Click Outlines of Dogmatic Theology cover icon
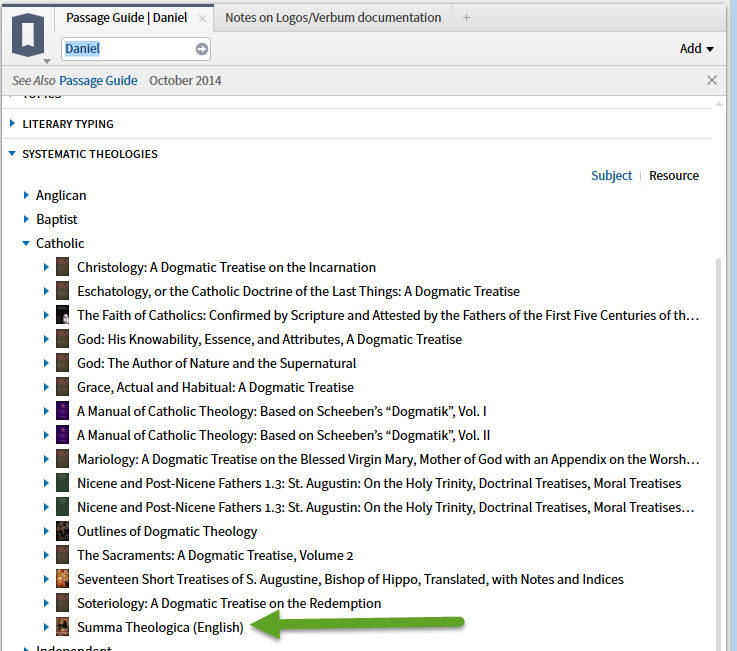The height and width of the screenshot is (651, 737). coord(63,531)
